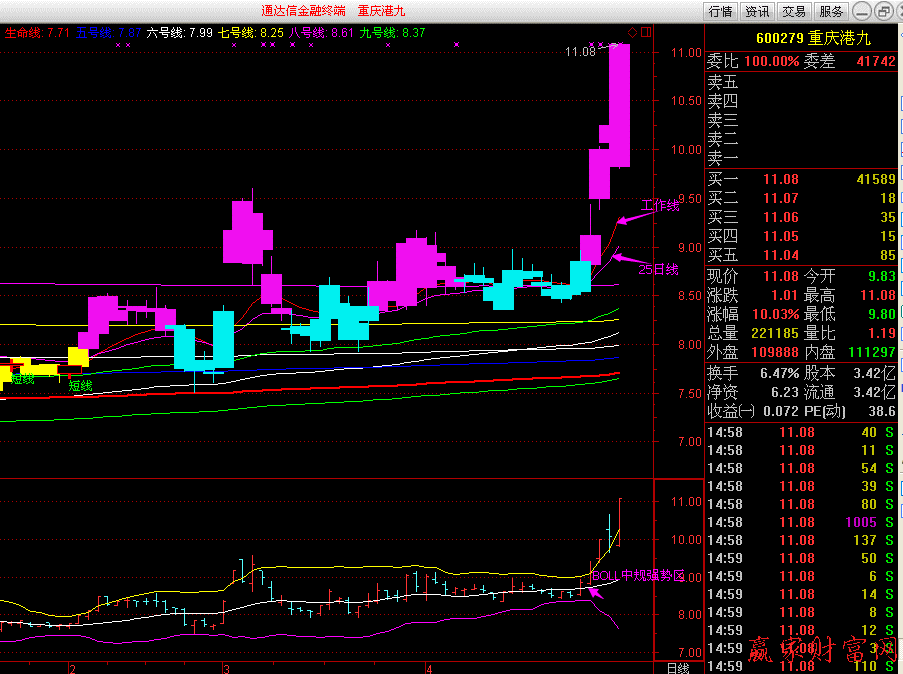
Task: Click the tallest magenta candle at 11.08
Action: point(619,105)
